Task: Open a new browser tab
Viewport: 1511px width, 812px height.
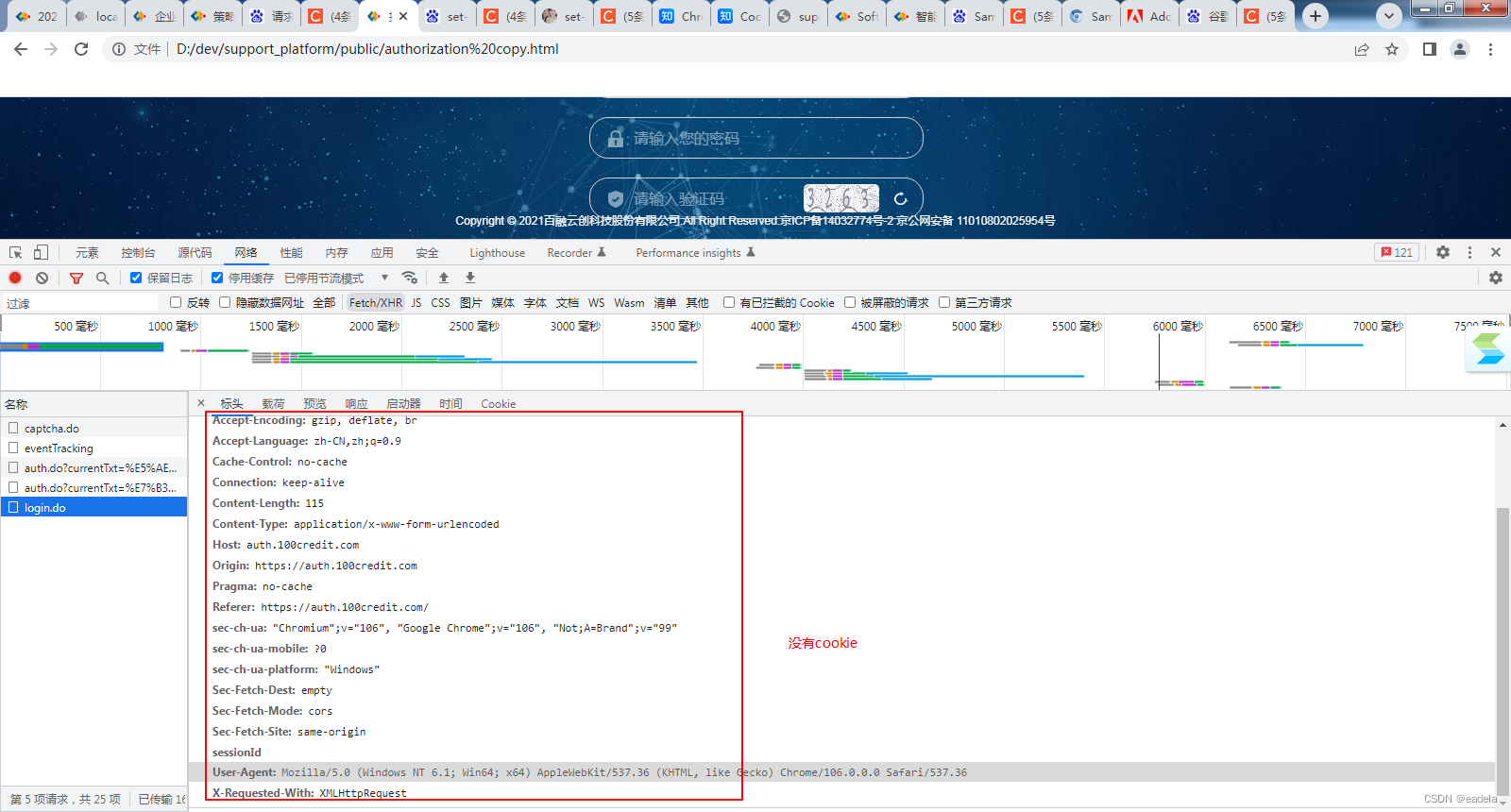Action: 1316,16
